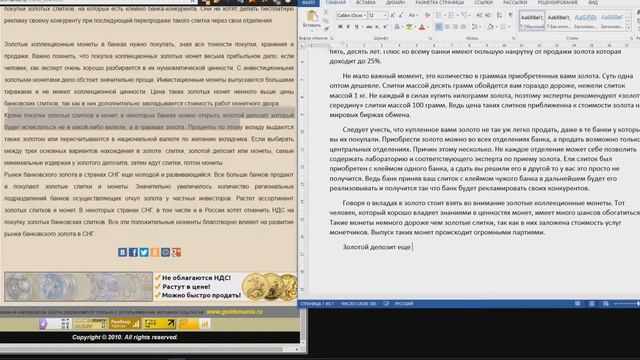Share via the VK icon in the browser

(122, 252)
